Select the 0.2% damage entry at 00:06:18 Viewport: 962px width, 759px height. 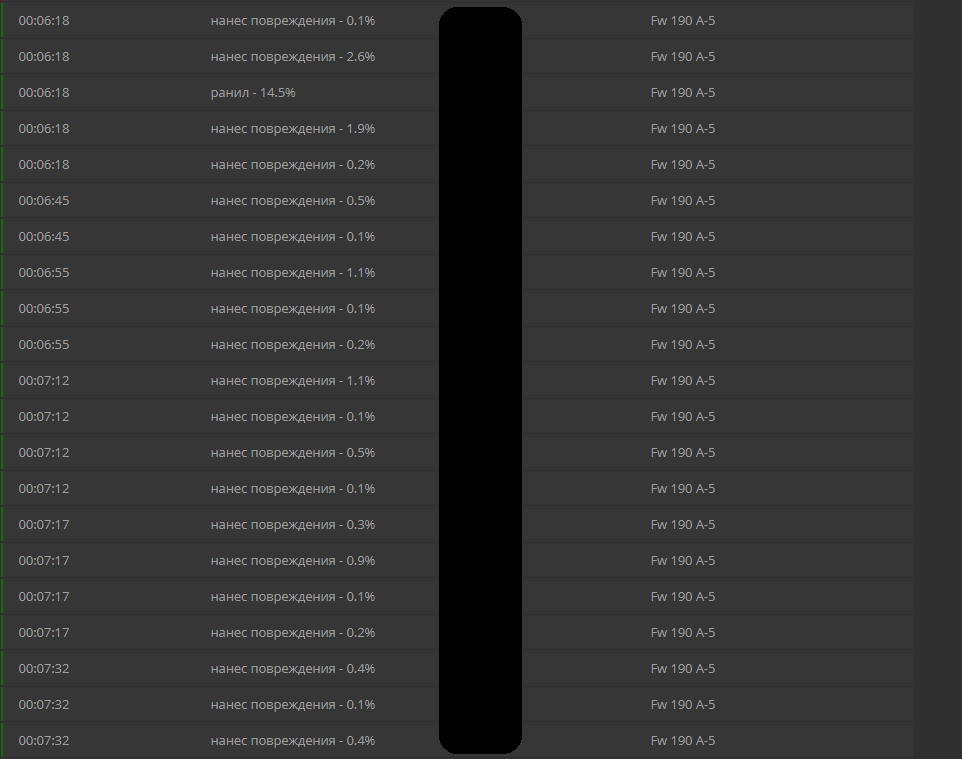coord(457,164)
